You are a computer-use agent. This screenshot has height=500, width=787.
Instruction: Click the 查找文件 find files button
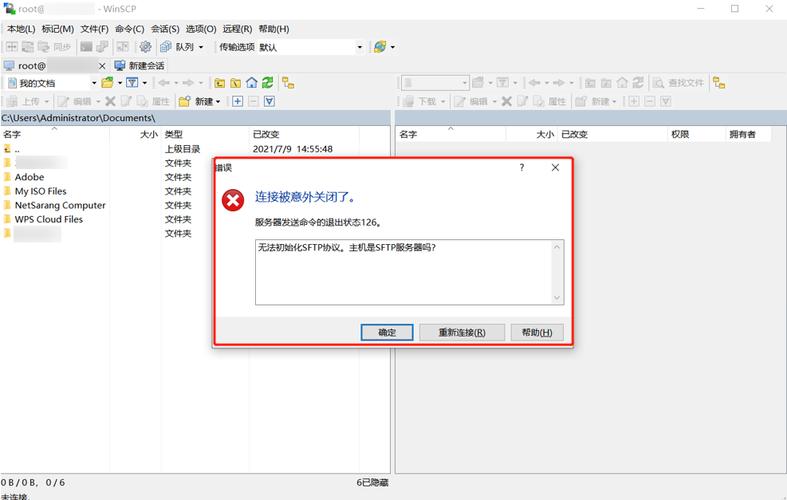pos(678,83)
